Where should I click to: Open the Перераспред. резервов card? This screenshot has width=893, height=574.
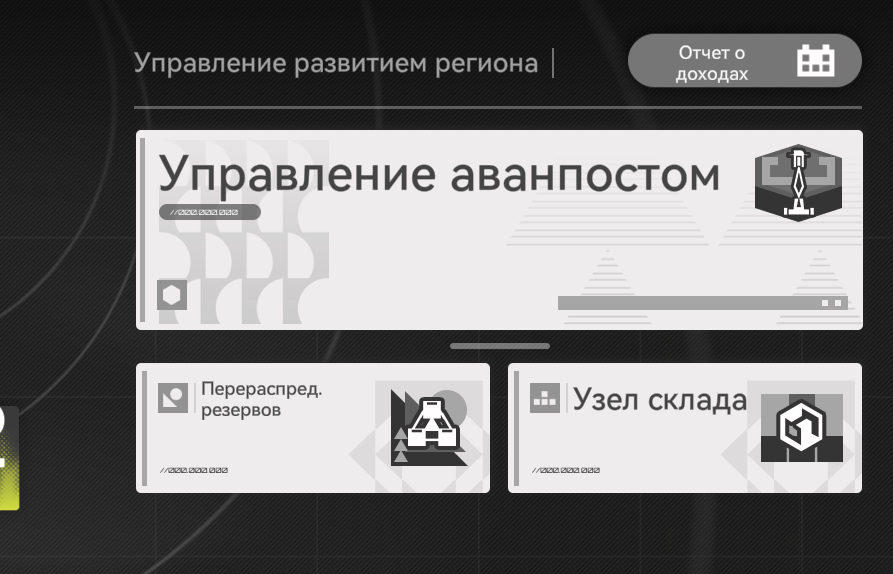tap(313, 428)
